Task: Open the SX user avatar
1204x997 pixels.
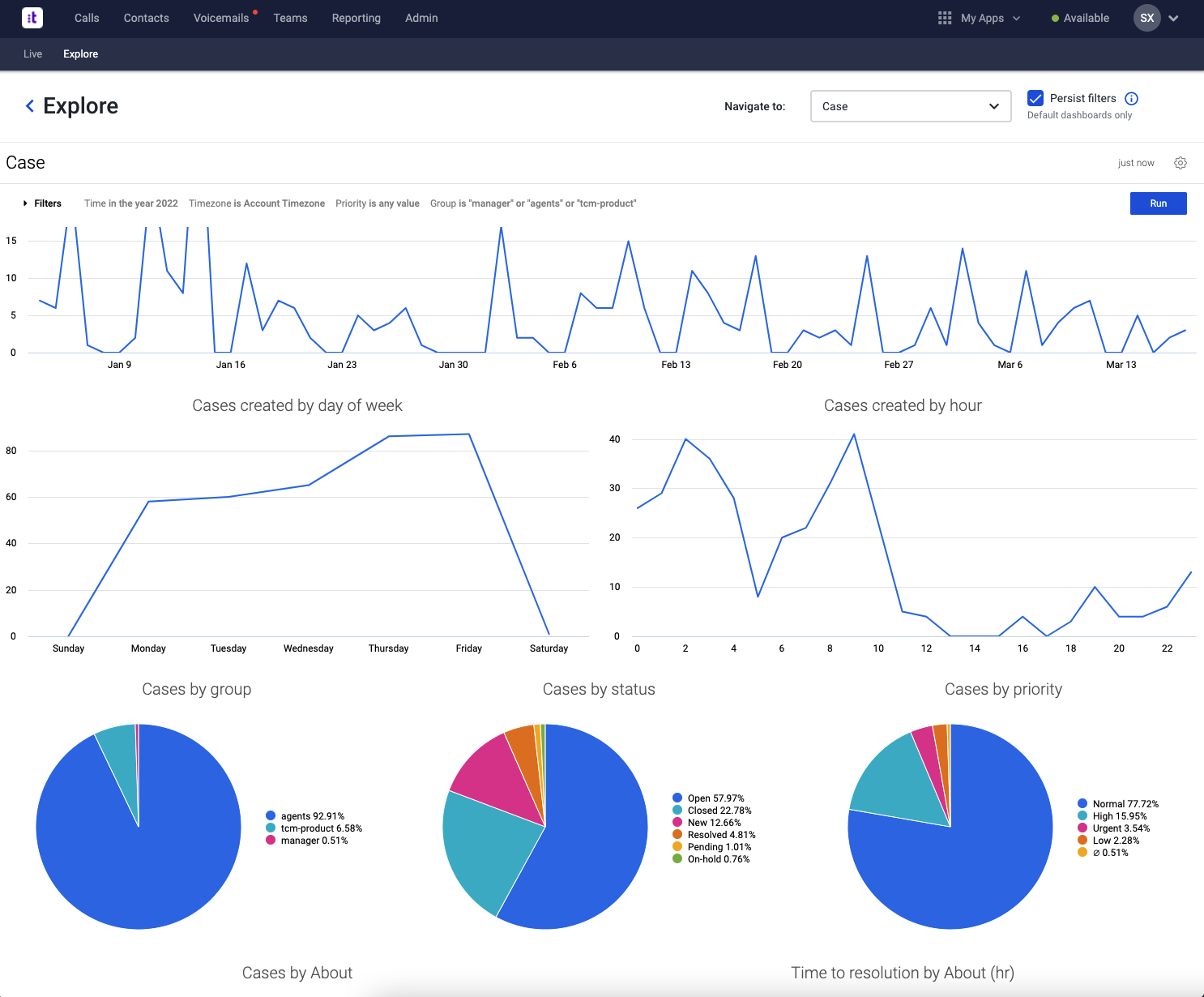Action: click(x=1146, y=18)
